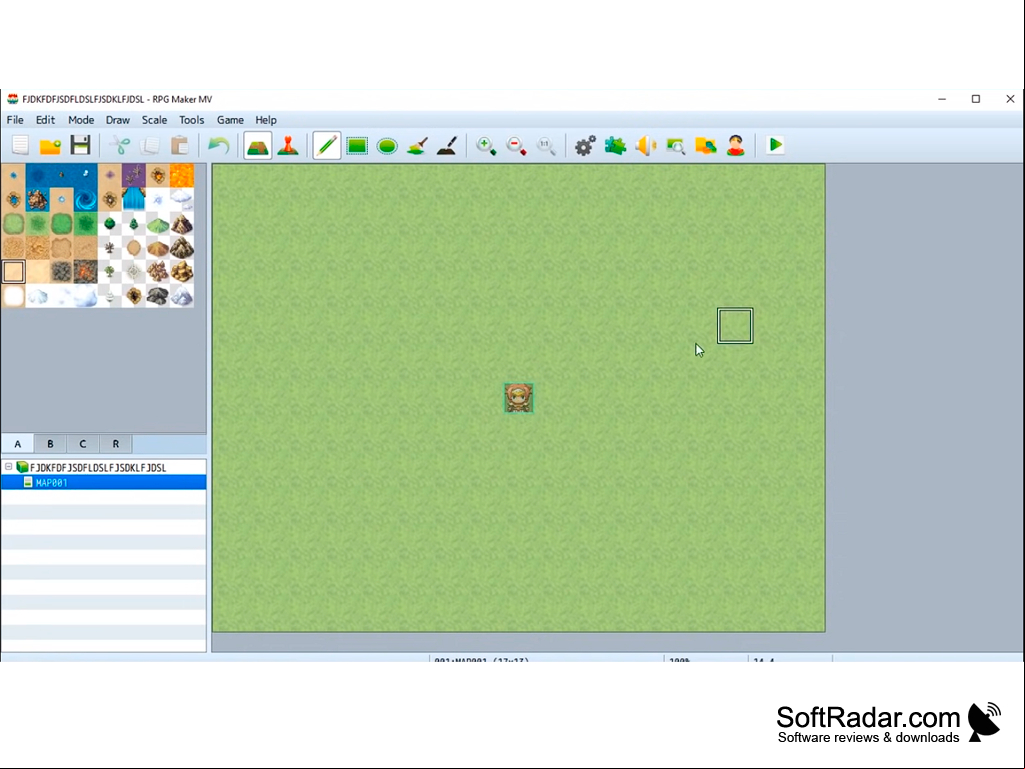Select the Rectangle drawing tool
Image resolution: width=1025 pixels, height=769 pixels.
(357, 145)
